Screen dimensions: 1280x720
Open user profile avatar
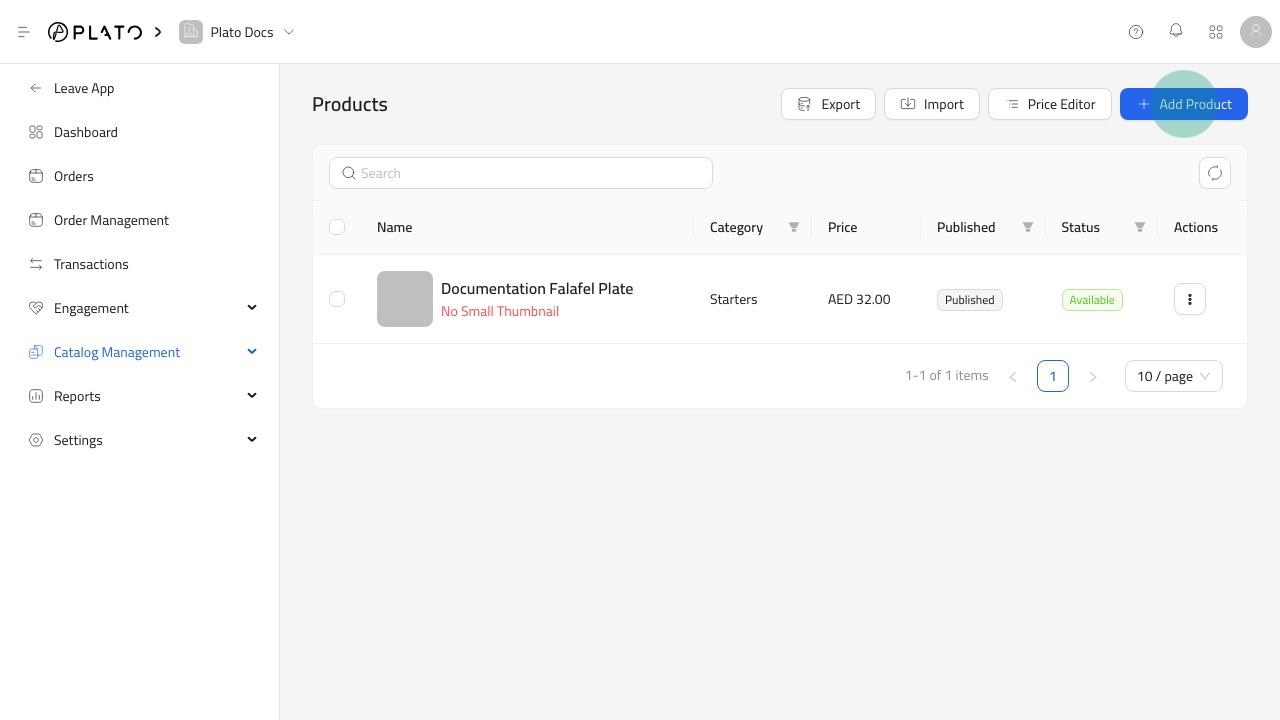click(1256, 32)
